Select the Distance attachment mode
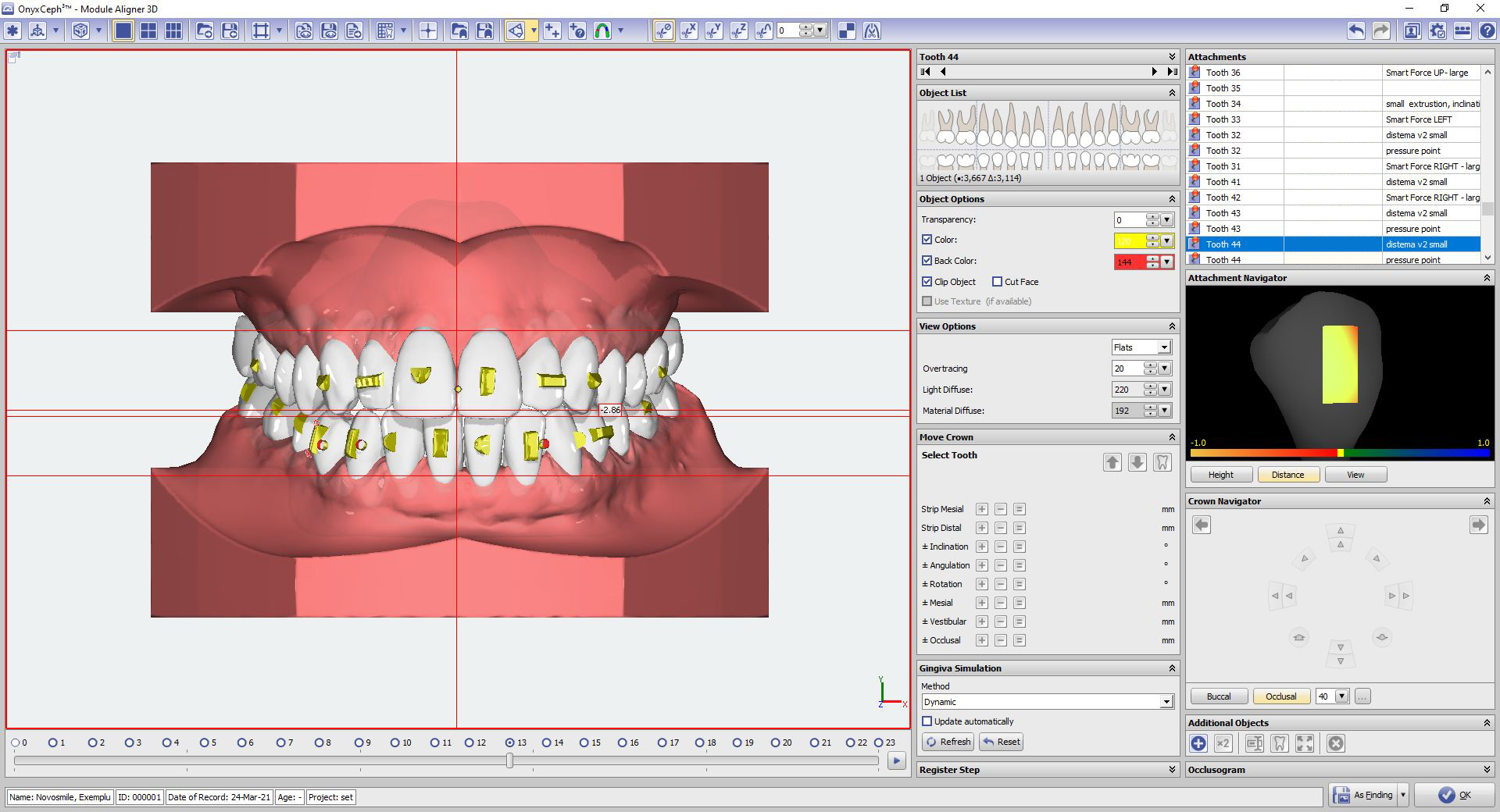The image size is (1500, 812). (1287, 475)
